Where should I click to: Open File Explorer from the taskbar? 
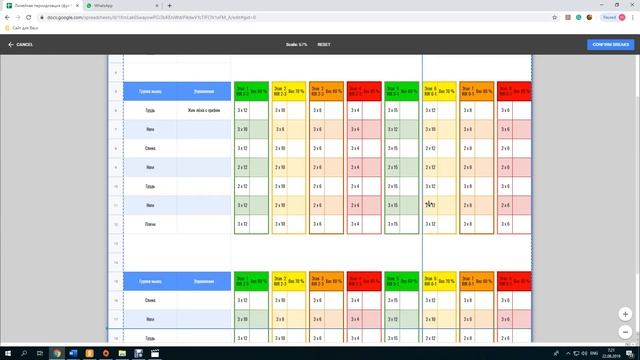pyautogui.click(x=122, y=353)
